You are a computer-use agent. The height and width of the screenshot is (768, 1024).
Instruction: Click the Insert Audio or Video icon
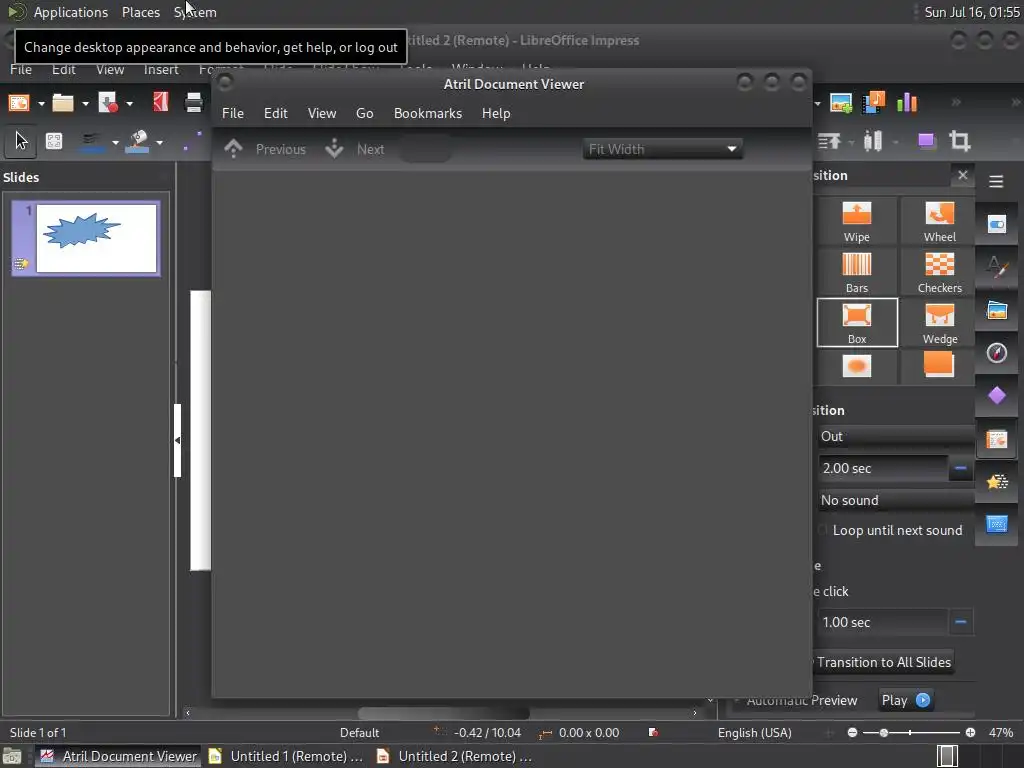point(874,103)
